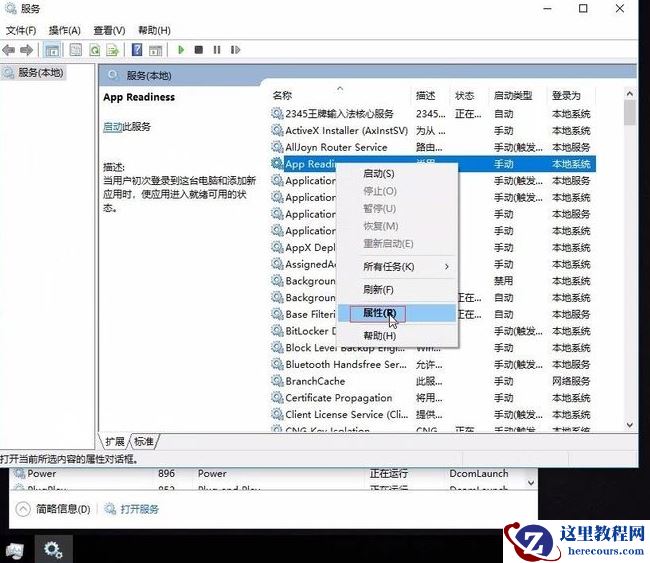Image resolution: width=650 pixels, height=563 pixels.
Task: Open the 操作(A) menu
Action: coord(64,30)
